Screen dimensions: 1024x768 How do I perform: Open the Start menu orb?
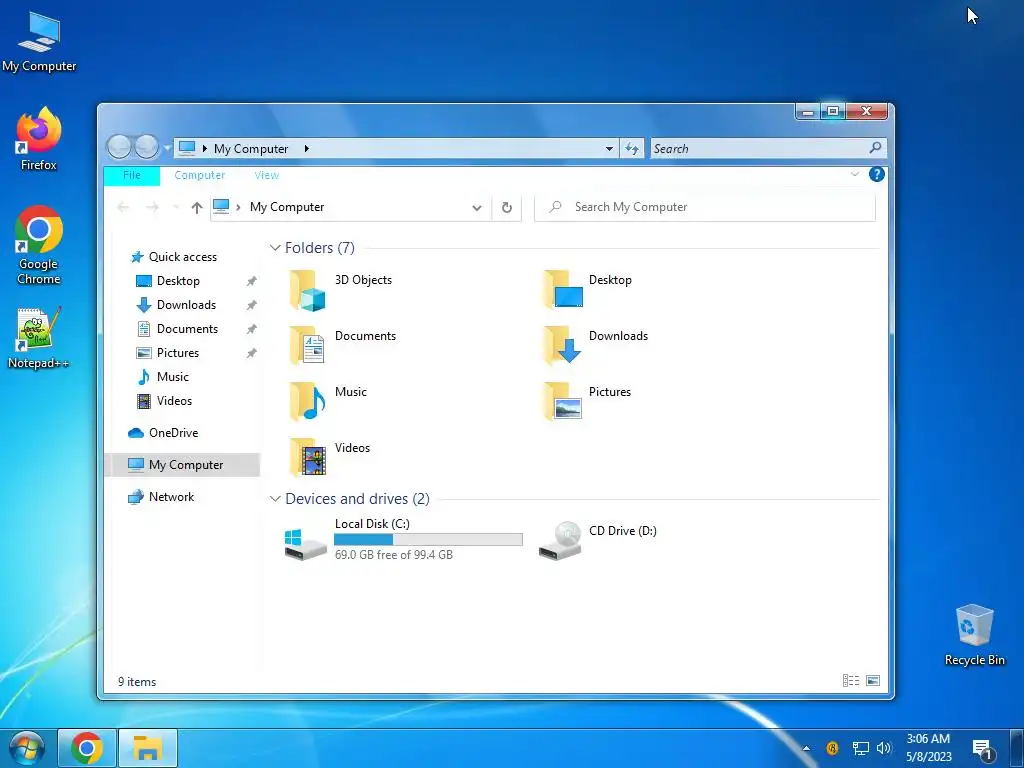click(25, 748)
